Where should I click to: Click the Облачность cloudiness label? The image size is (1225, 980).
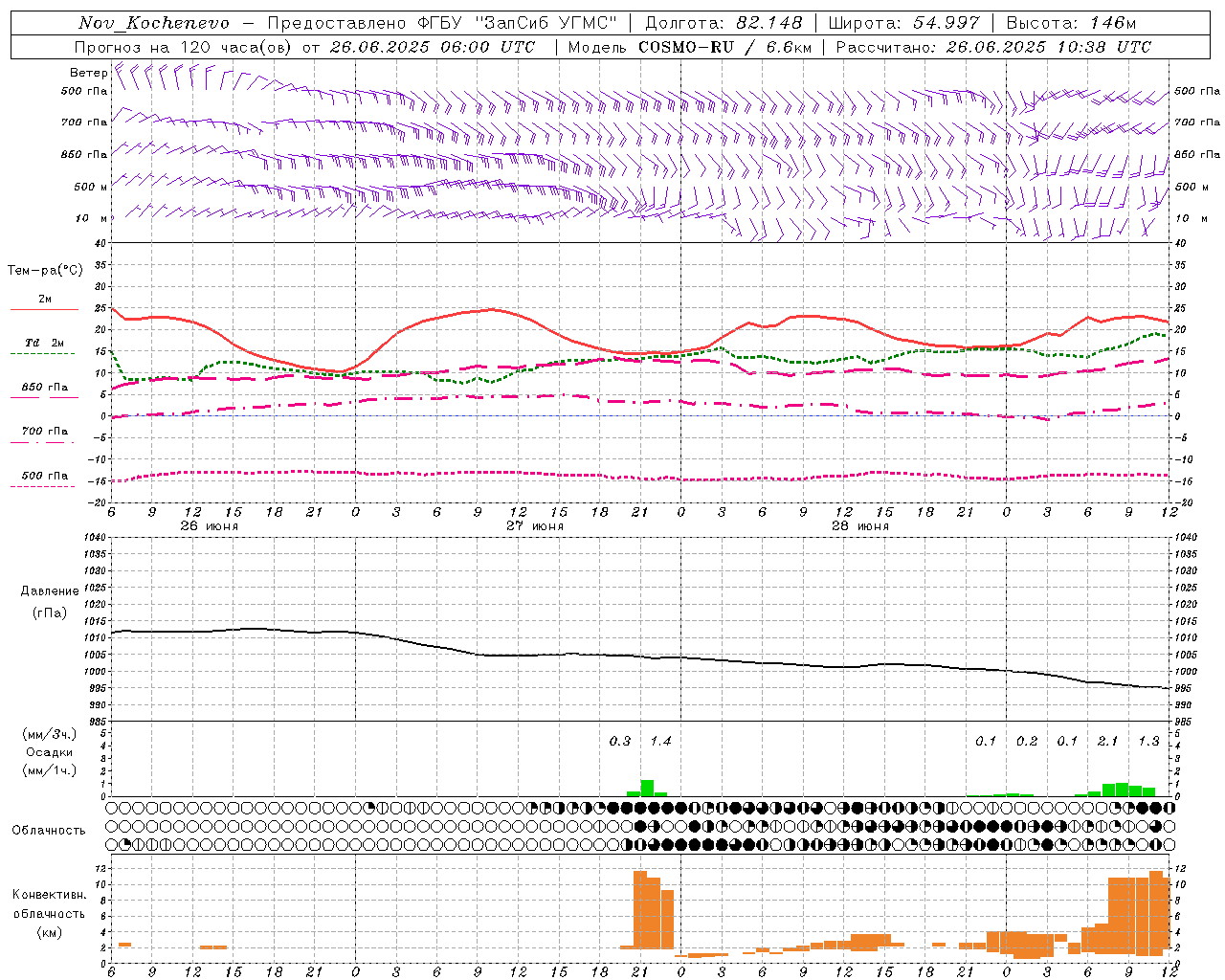(49, 831)
